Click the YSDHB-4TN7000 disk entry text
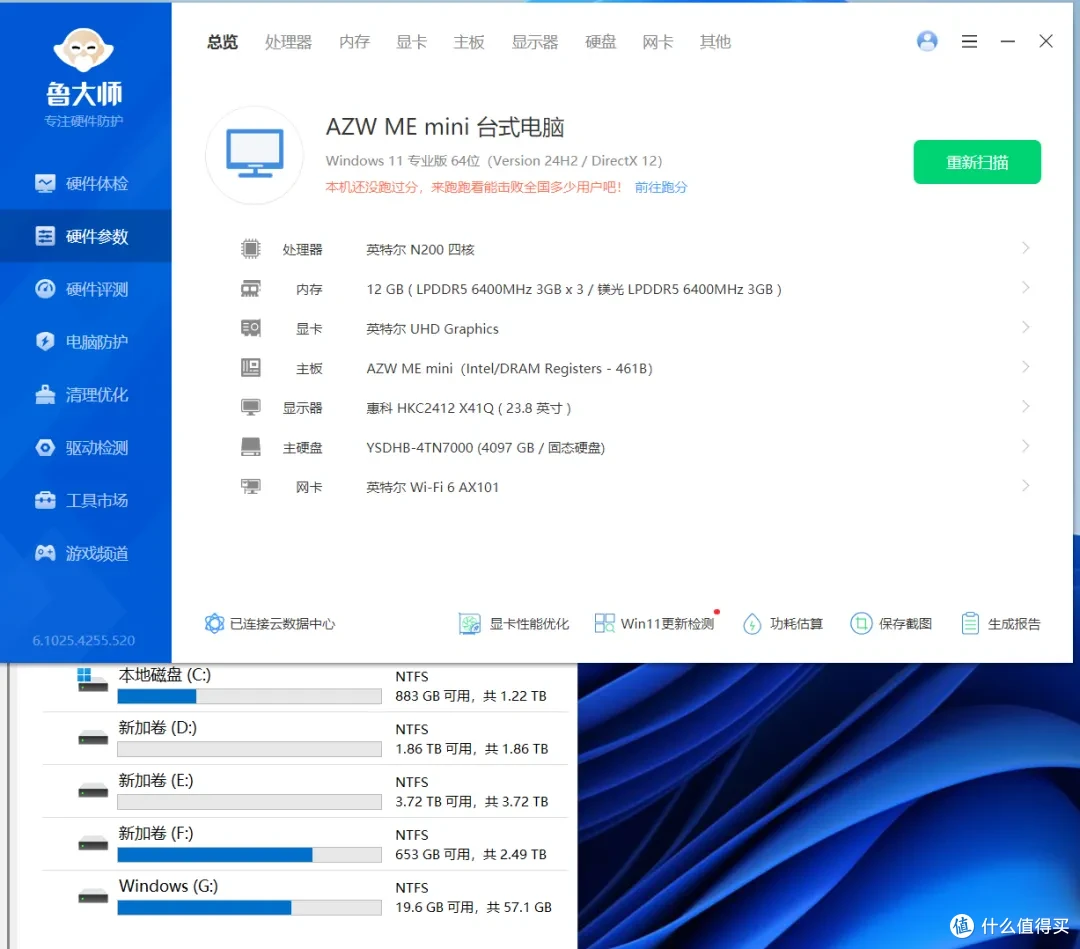The image size is (1080, 949). tap(486, 448)
